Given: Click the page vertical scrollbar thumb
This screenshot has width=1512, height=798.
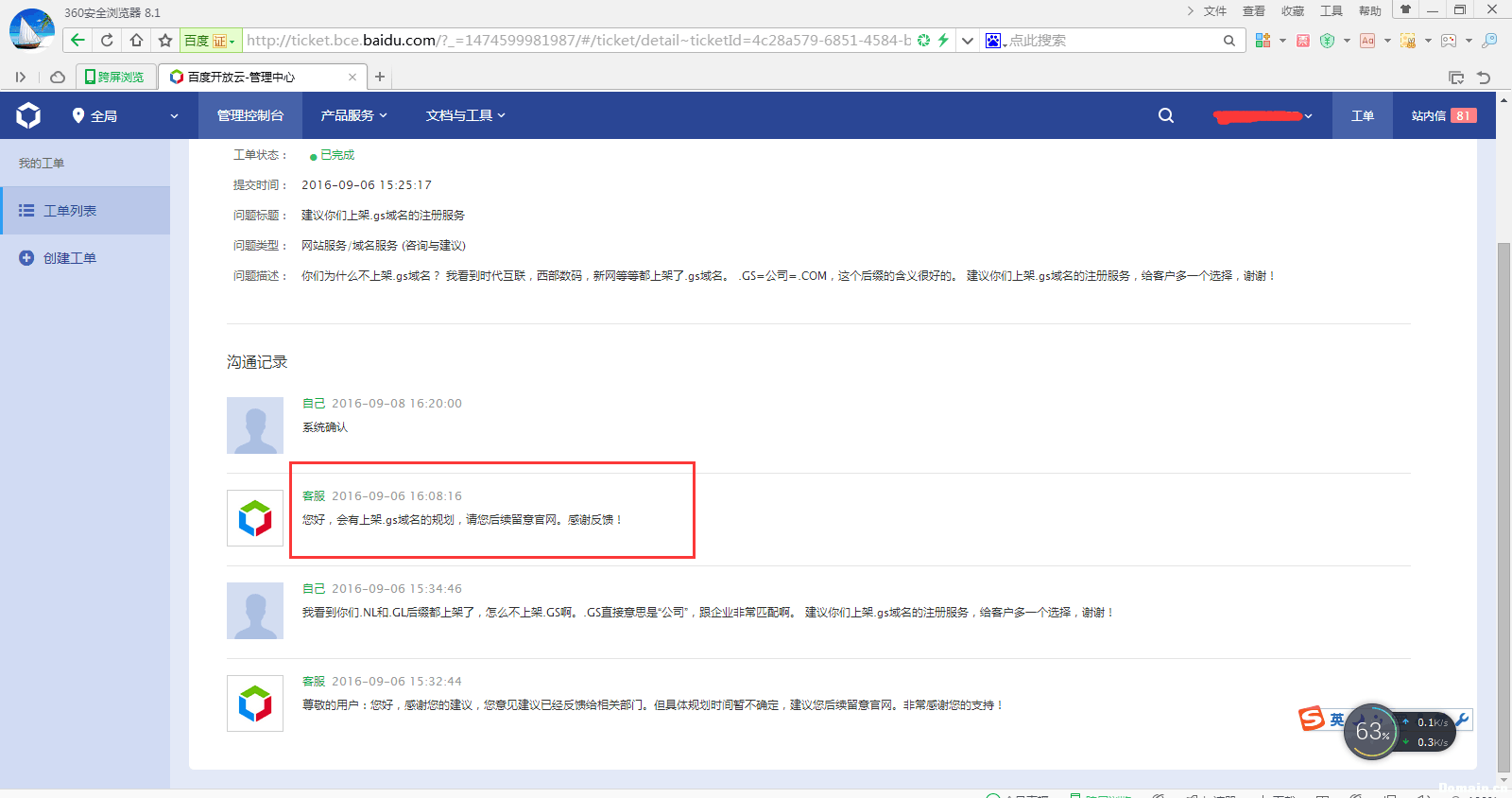Looking at the screenshot, I should tap(1503, 508).
